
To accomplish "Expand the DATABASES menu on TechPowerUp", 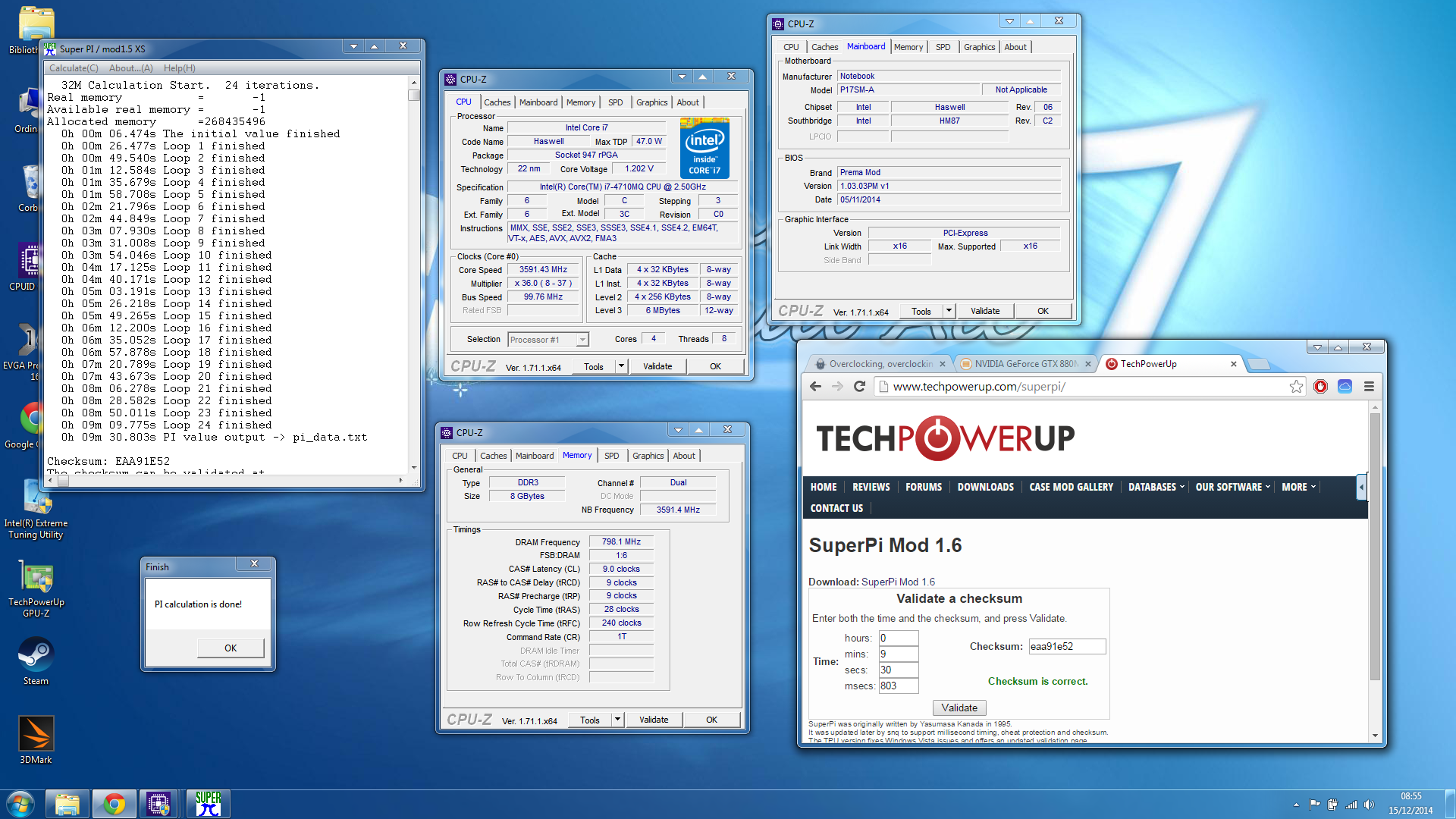I will (1156, 487).
